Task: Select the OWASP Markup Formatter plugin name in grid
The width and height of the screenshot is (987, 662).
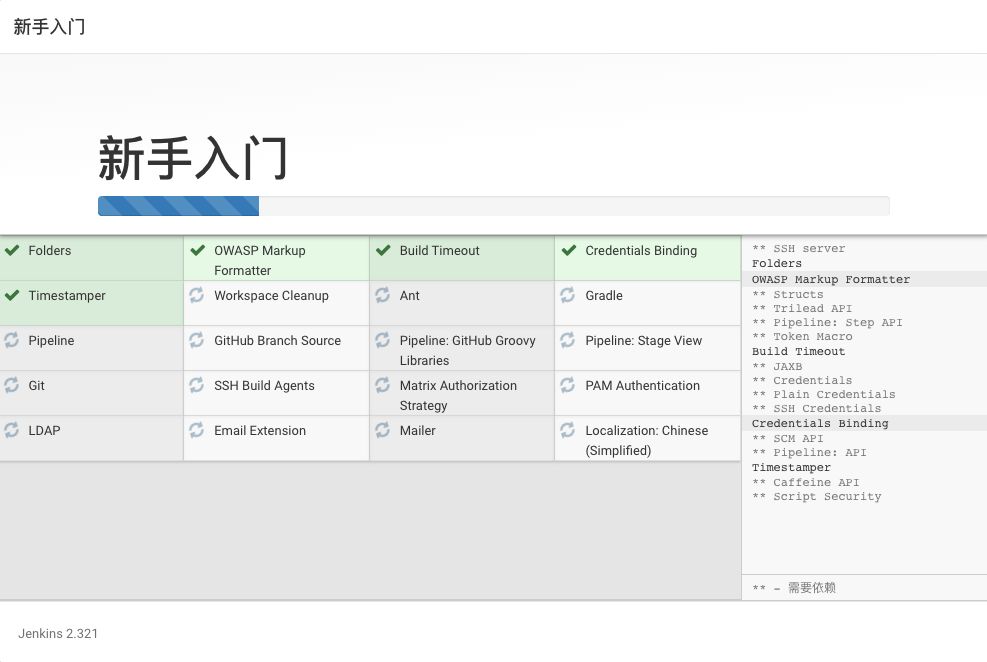Action: click(x=260, y=261)
